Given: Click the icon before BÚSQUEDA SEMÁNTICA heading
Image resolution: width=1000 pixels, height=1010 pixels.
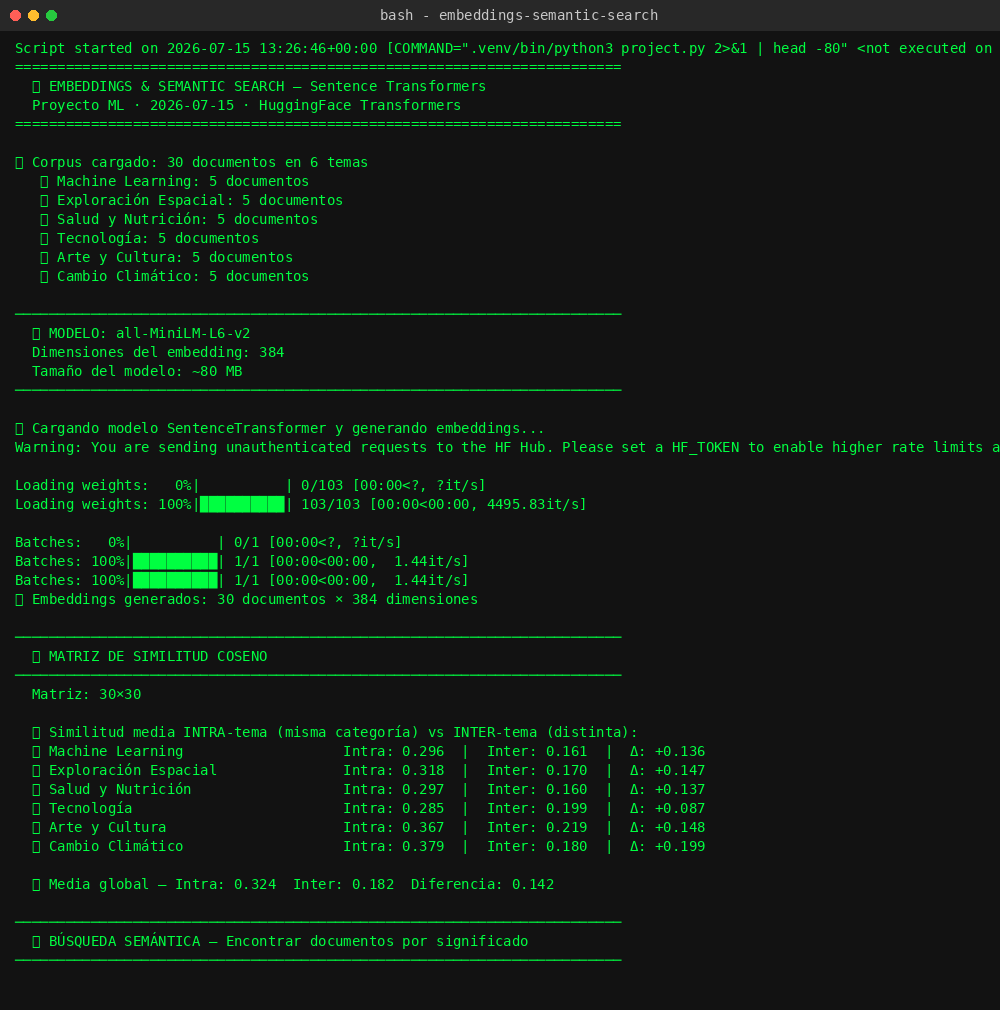Looking at the screenshot, I should pyautogui.click(x=36, y=942).
